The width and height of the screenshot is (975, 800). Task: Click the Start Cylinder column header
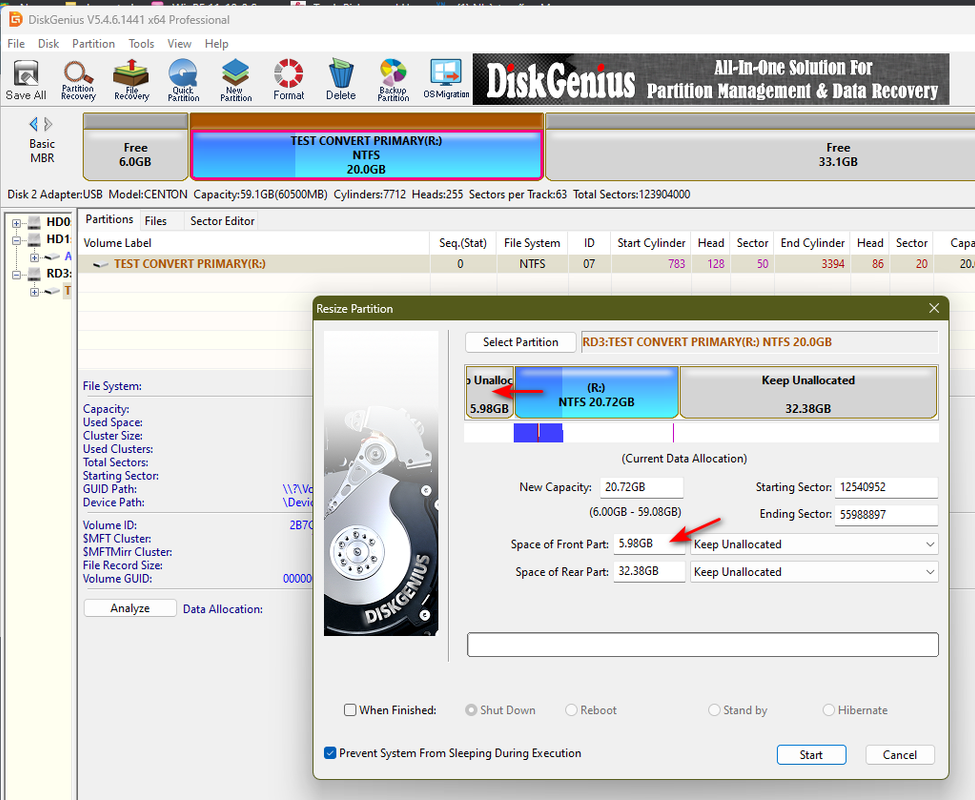pyautogui.click(x=651, y=243)
